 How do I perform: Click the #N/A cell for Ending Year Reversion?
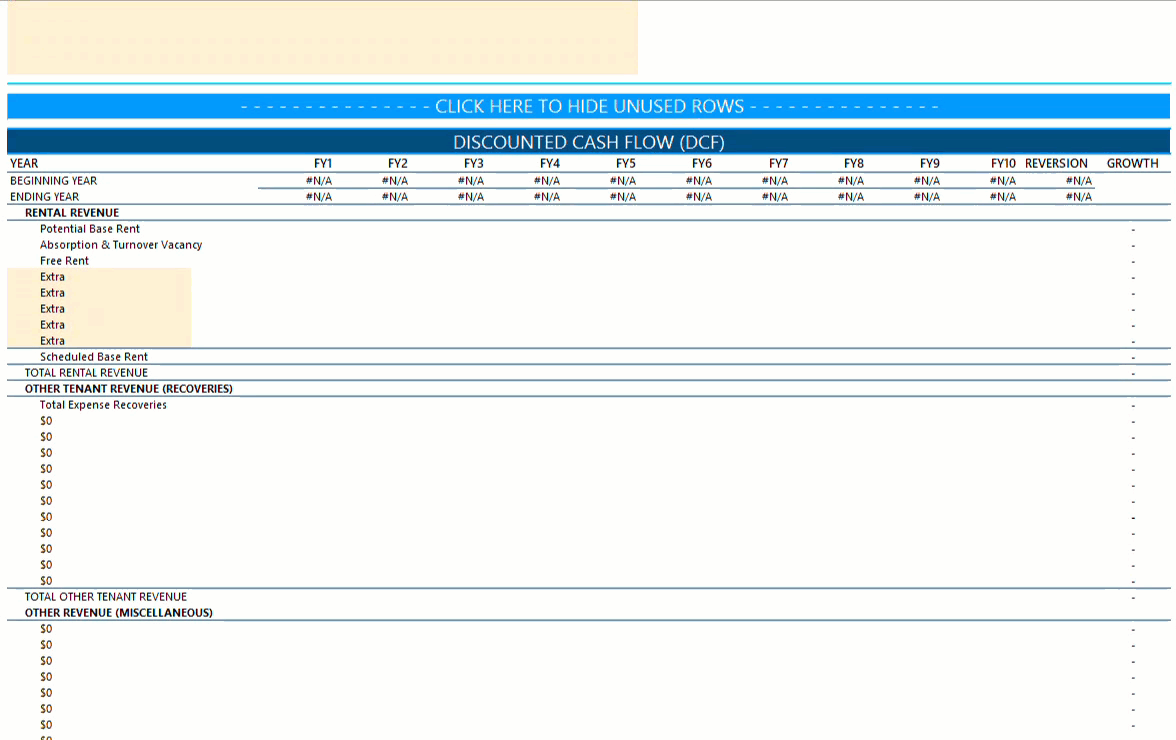pyautogui.click(x=1078, y=196)
